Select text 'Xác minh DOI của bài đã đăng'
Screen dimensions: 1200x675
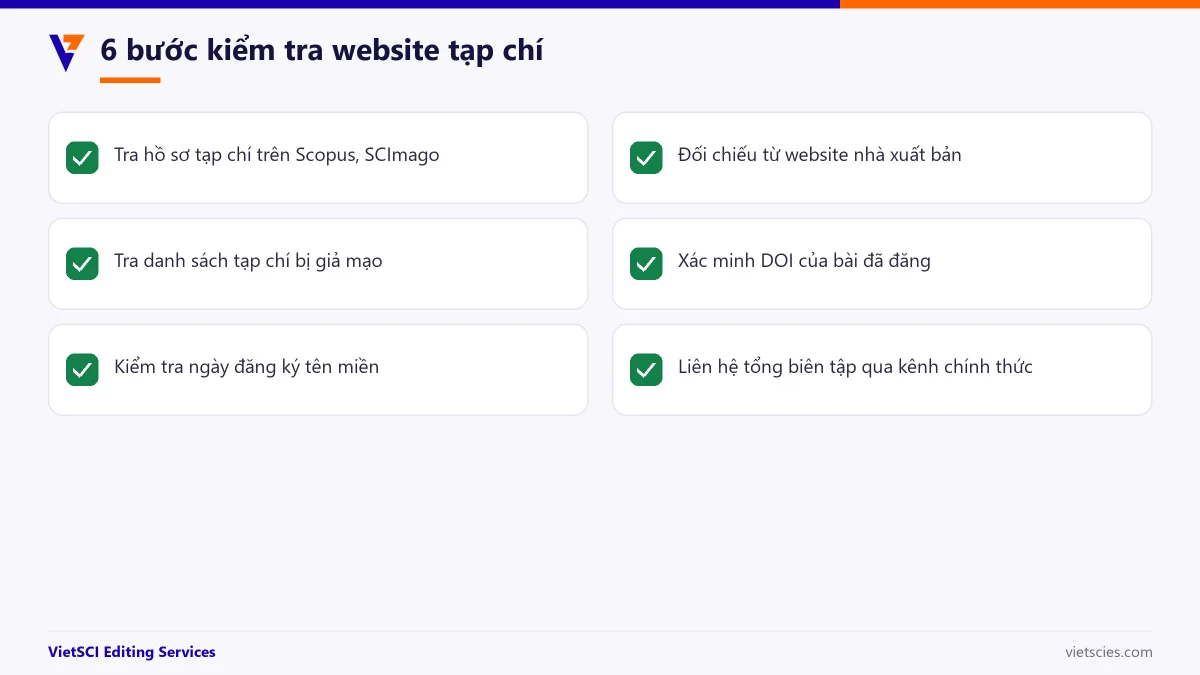(x=804, y=261)
